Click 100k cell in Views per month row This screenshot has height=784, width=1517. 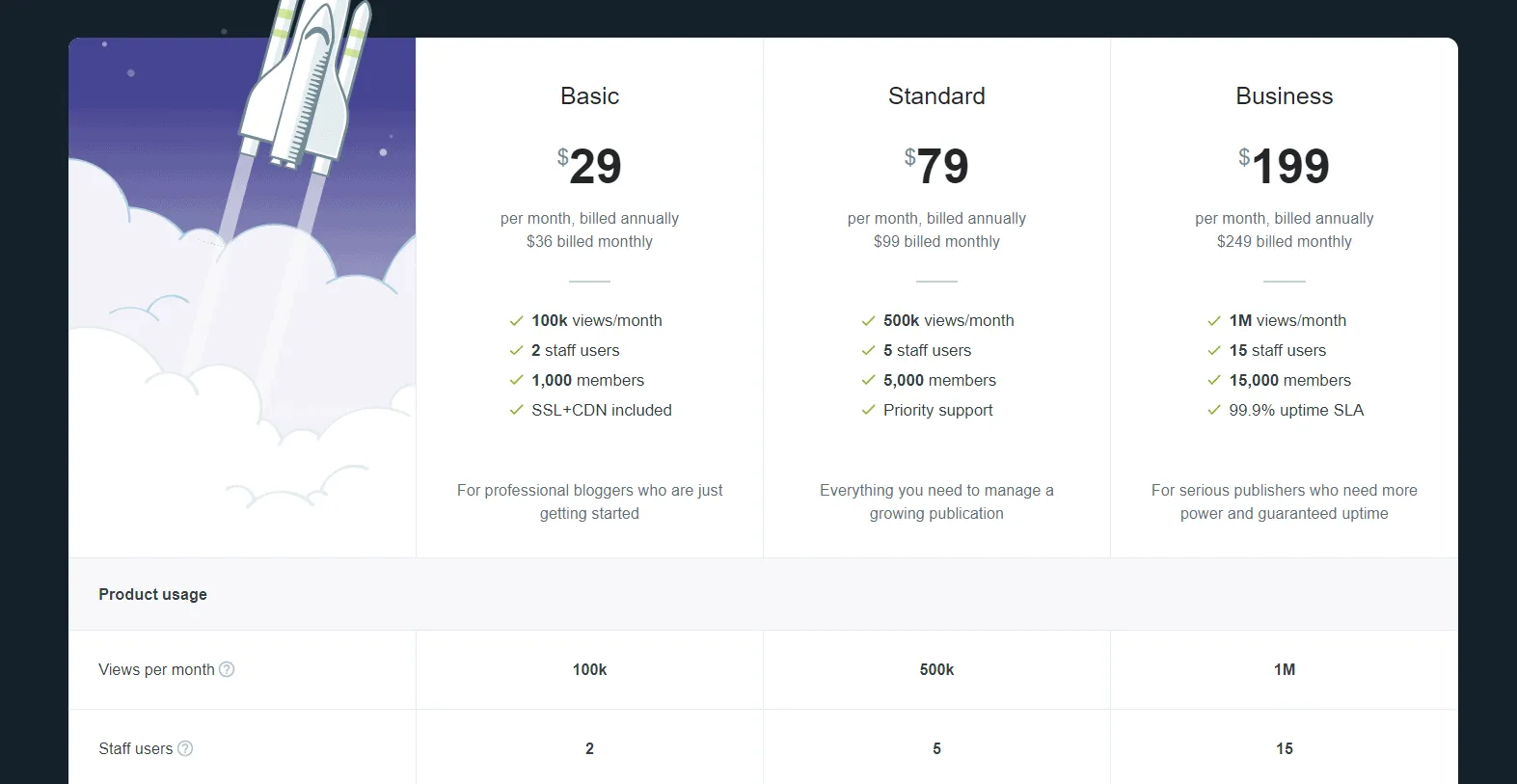(x=589, y=670)
